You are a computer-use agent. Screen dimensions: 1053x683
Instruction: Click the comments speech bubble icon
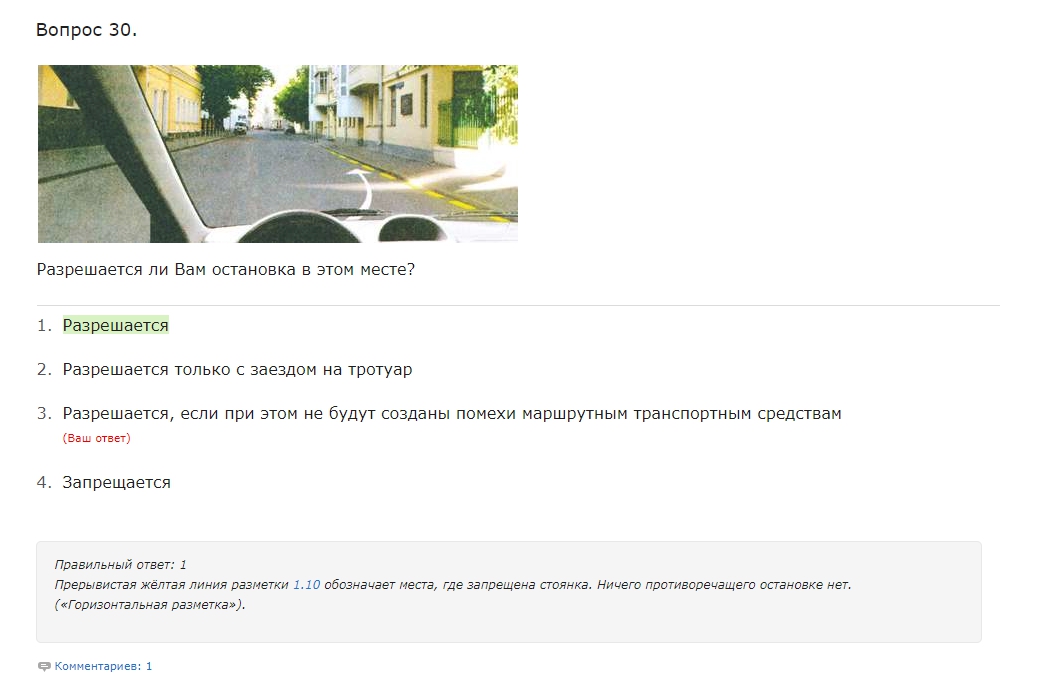(x=44, y=667)
